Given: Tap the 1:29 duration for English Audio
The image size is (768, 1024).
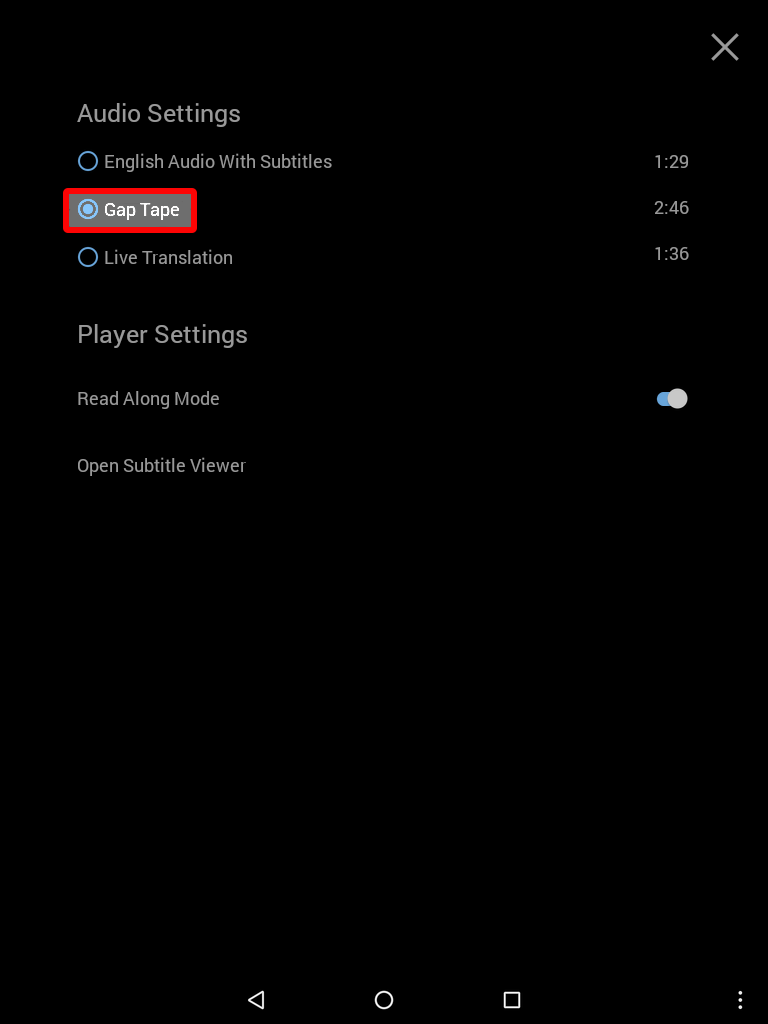Looking at the screenshot, I should tap(671, 161).
